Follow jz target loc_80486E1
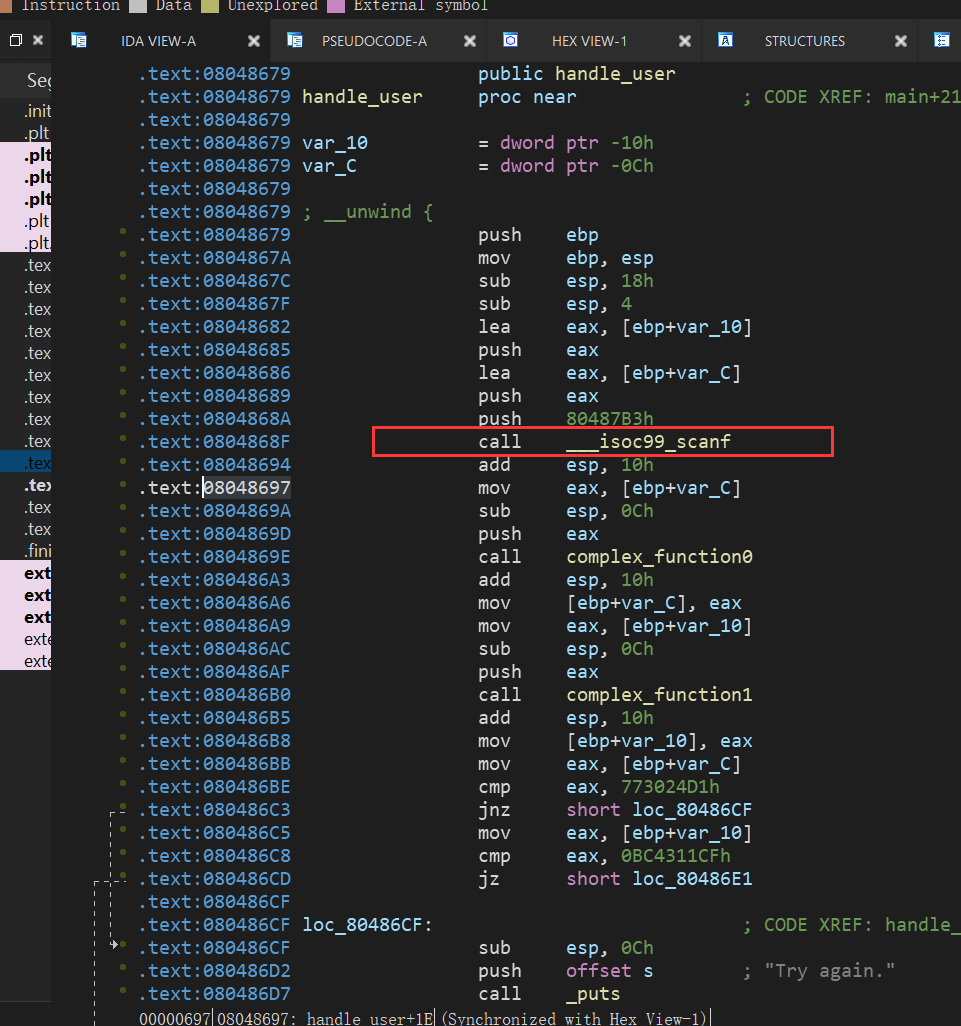Image resolution: width=961 pixels, height=1026 pixels. tap(692, 879)
